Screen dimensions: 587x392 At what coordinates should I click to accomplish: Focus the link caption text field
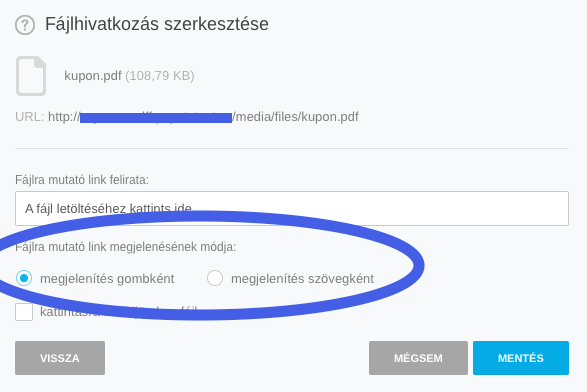pyautogui.click(x=292, y=209)
